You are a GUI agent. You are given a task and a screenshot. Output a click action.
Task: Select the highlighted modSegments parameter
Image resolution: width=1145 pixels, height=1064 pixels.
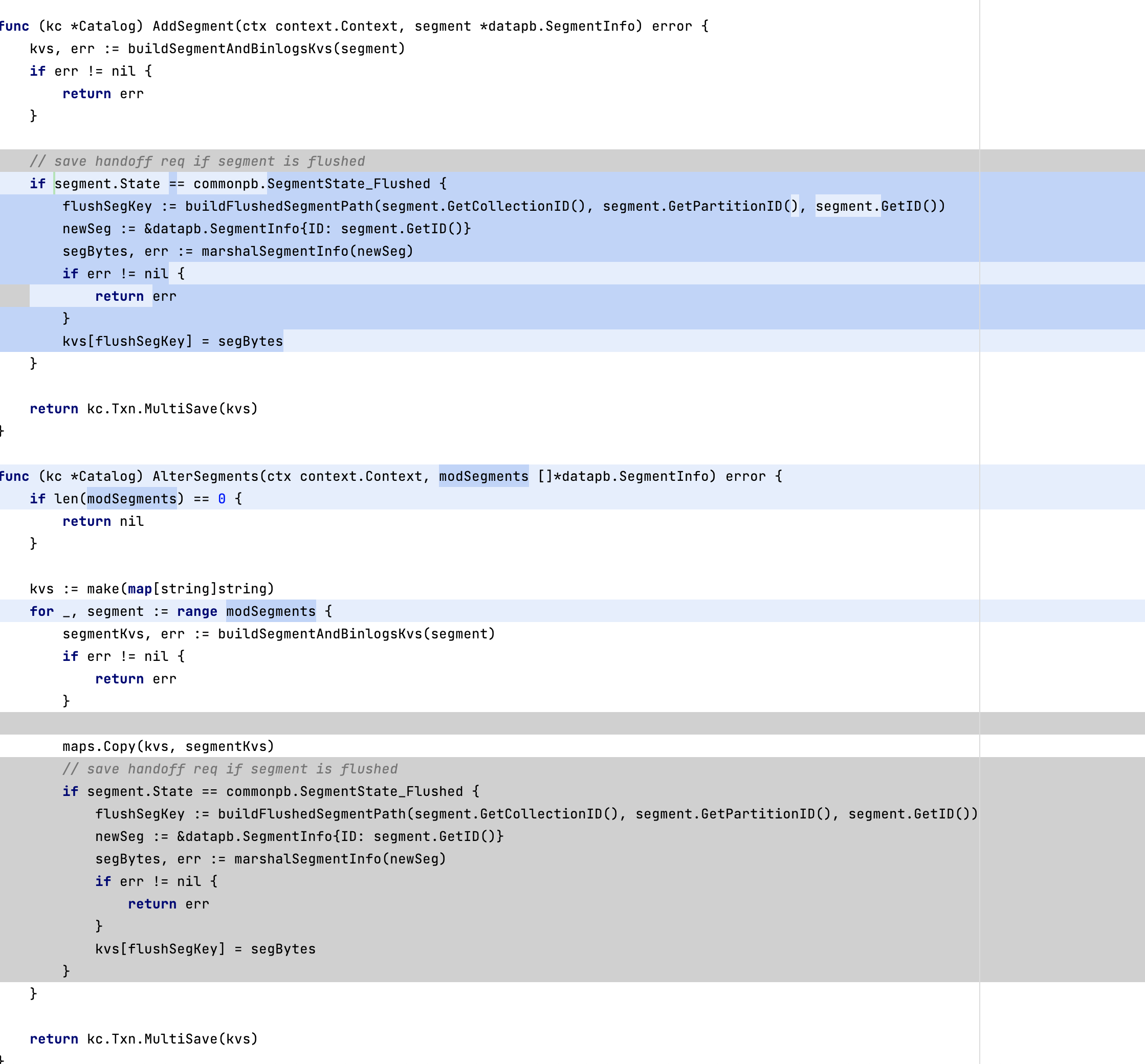click(482, 476)
